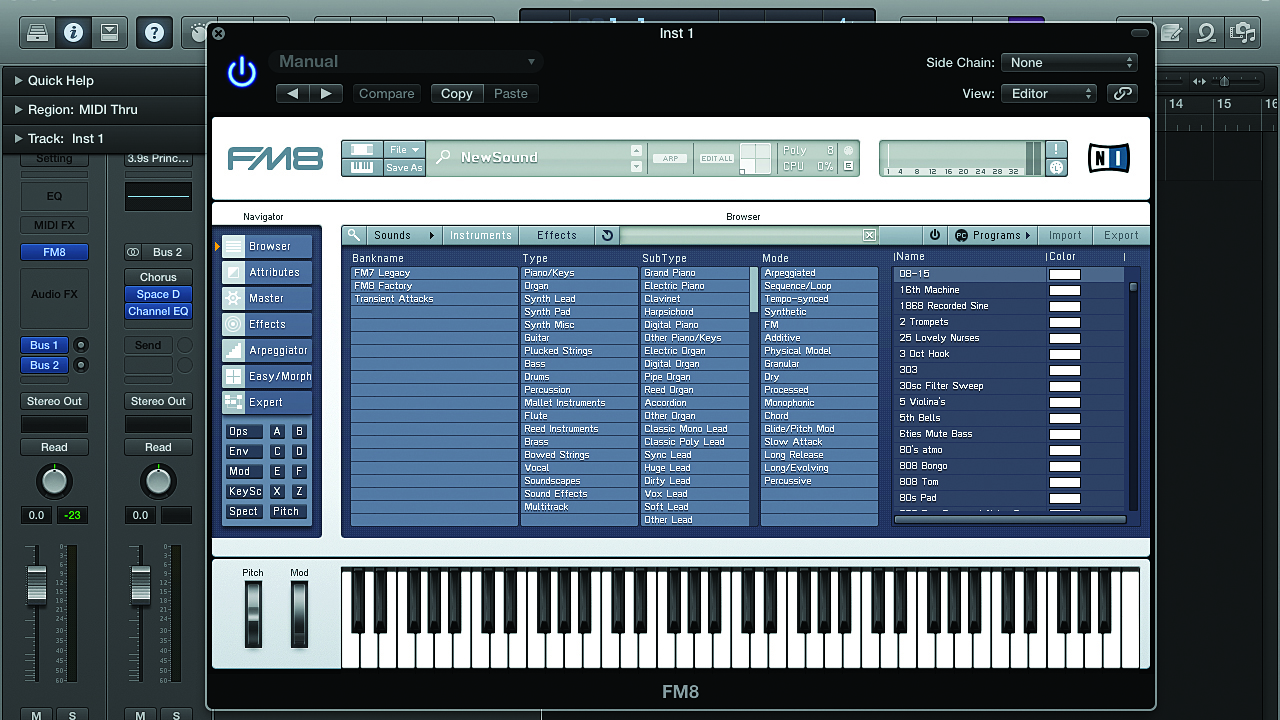The width and height of the screenshot is (1280, 720).
Task: Select next sound with down arrow
Action: click(636, 166)
